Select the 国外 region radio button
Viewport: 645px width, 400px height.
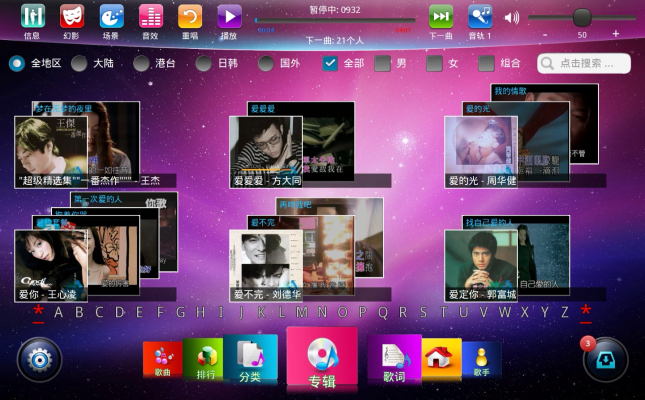click(x=266, y=63)
